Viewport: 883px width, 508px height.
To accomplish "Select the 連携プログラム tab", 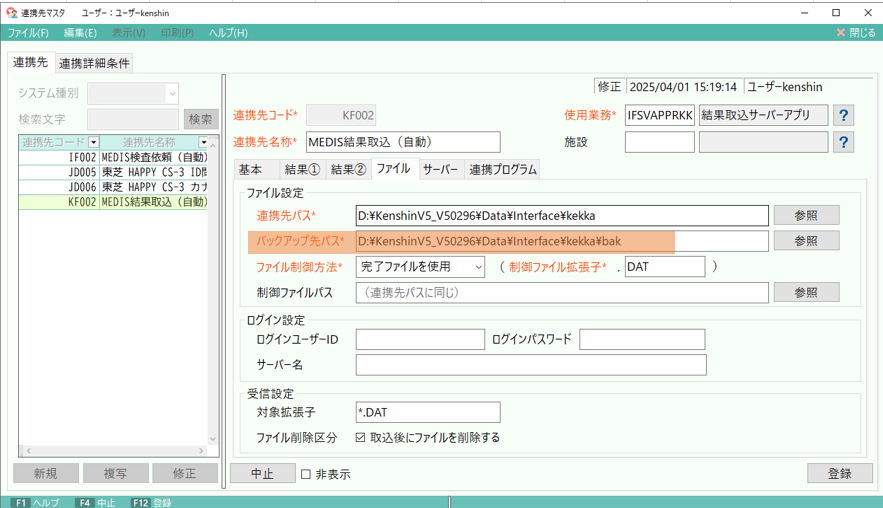I will [503, 169].
